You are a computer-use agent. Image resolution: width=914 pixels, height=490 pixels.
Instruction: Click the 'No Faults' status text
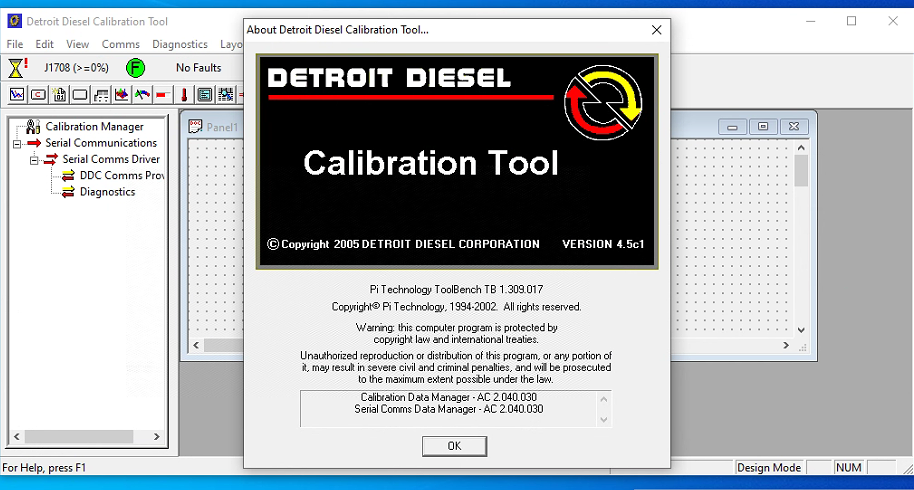pyautogui.click(x=199, y=68)
